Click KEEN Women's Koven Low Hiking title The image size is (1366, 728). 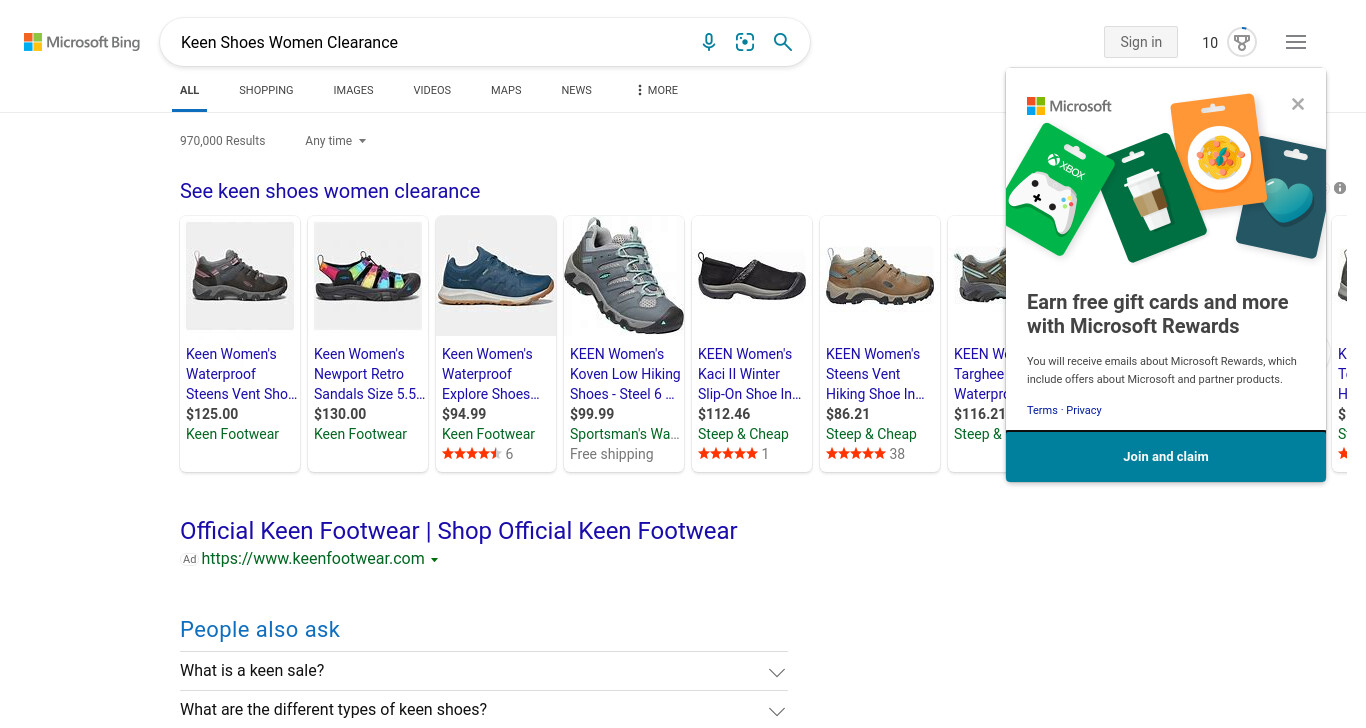pos(625,374)
